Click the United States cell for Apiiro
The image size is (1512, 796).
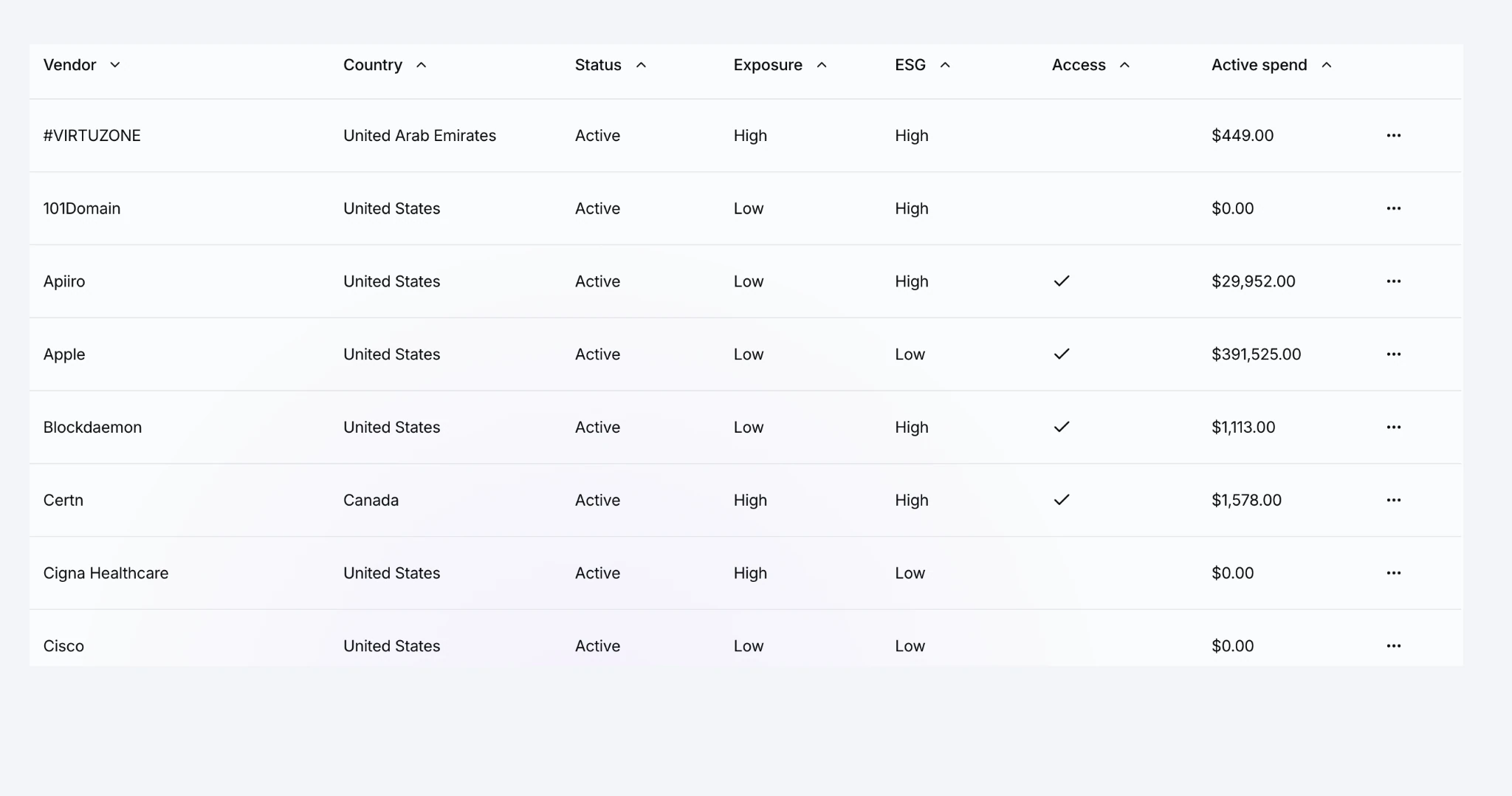[392, 281]
